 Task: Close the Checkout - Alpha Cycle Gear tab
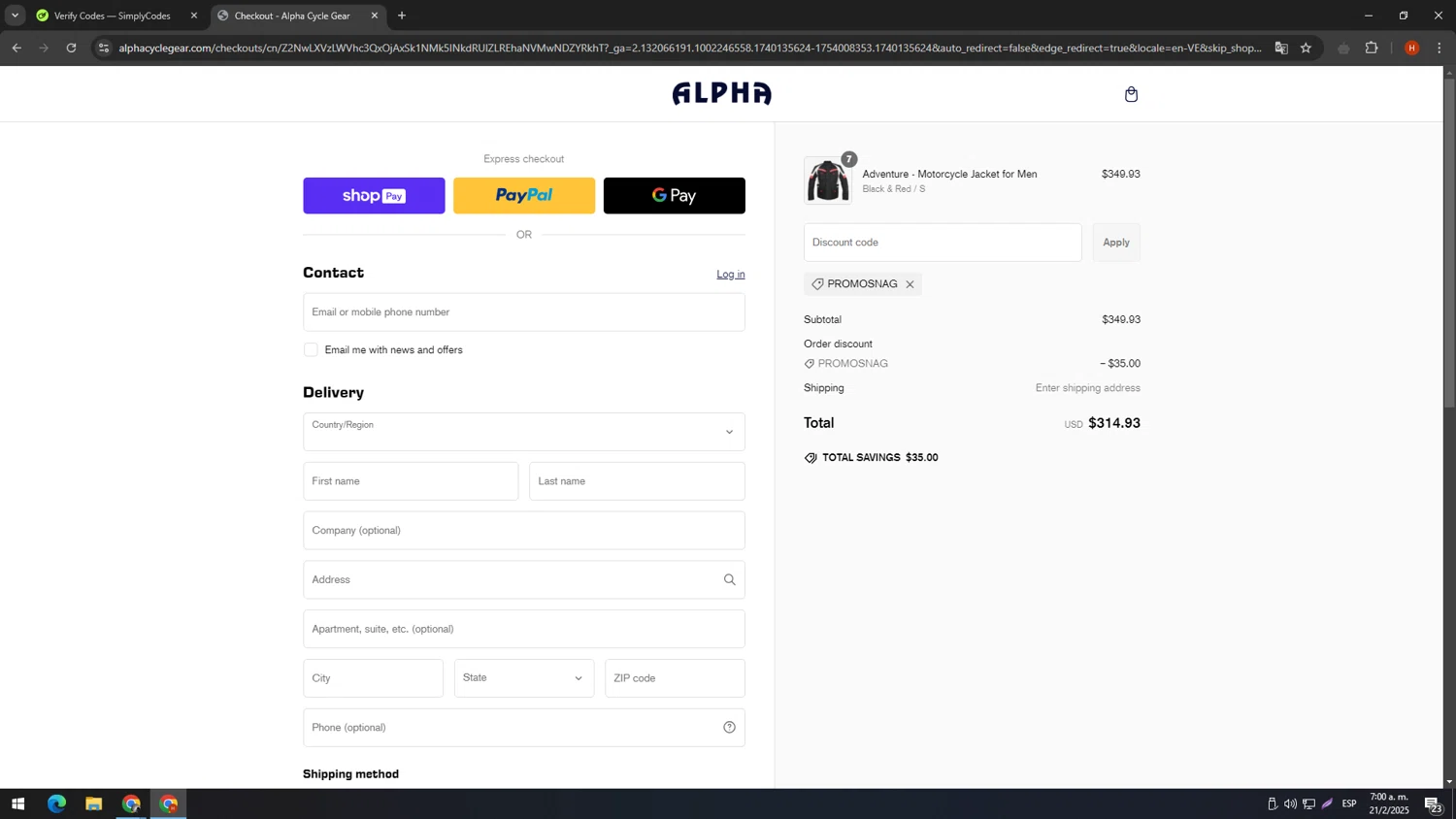click(375, 16)
